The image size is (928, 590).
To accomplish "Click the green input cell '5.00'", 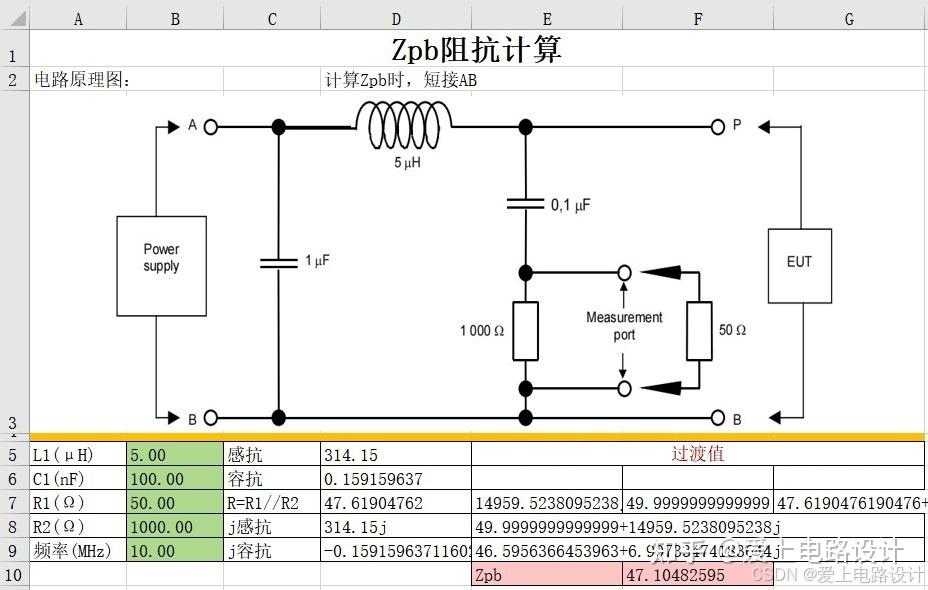I will [x=175, y=454].
